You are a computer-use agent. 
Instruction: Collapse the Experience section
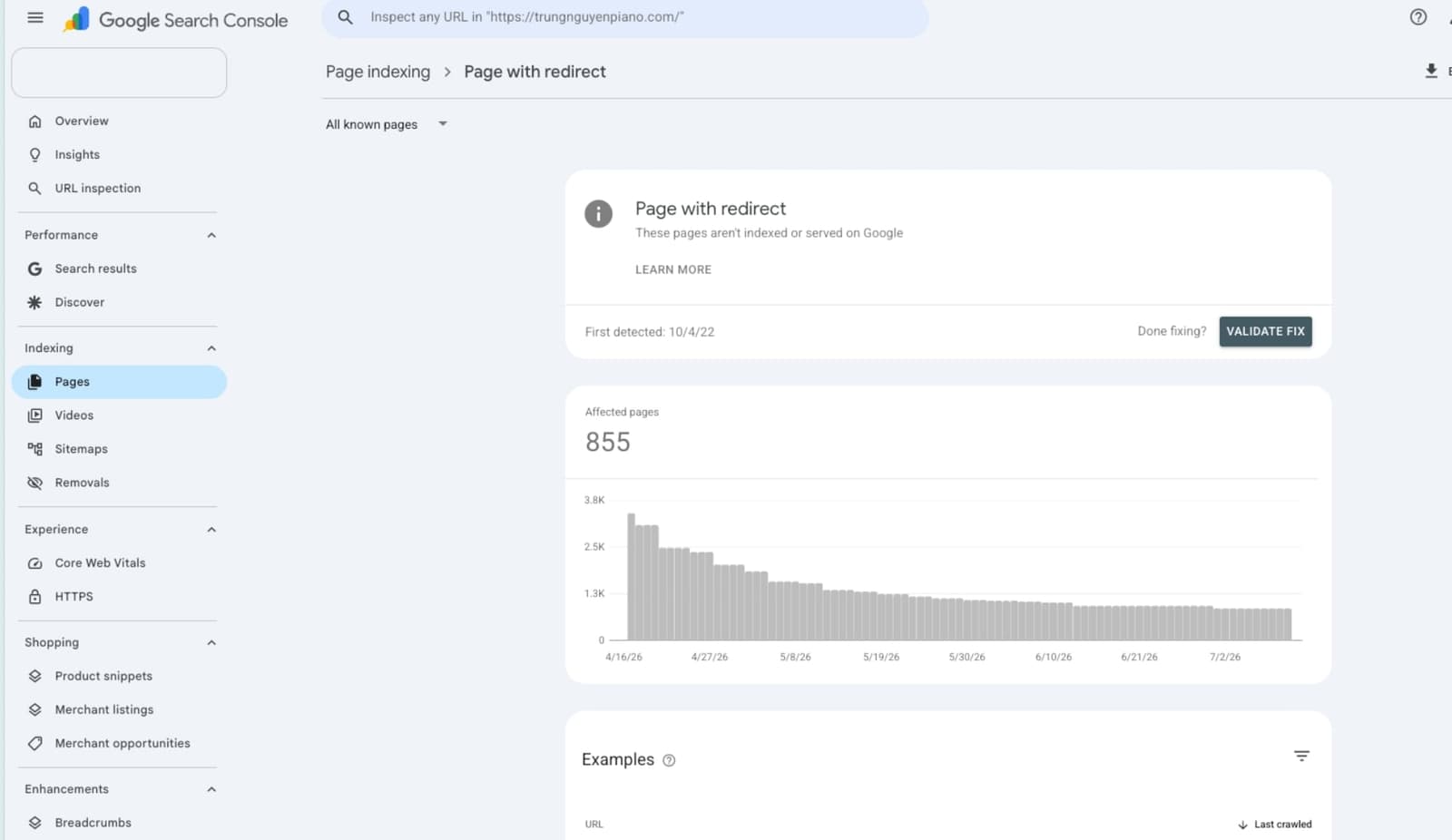pyautogui.click(x=211, y=530)
